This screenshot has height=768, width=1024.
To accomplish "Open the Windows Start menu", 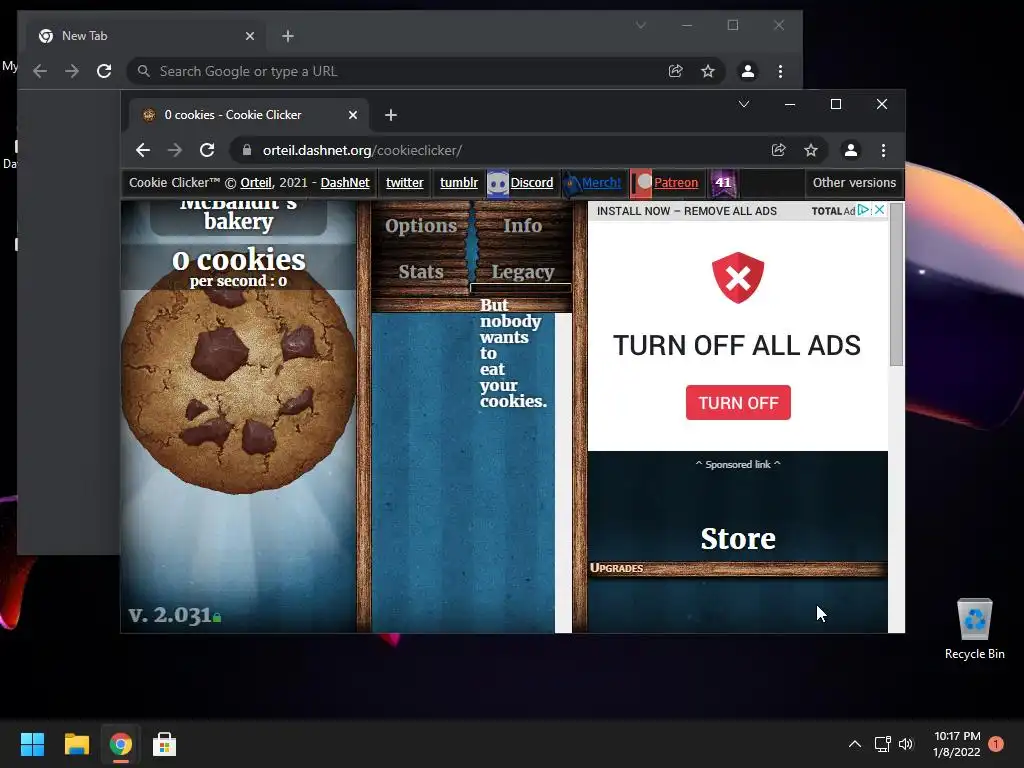I will pyautogui.click(x=32, y=744).
